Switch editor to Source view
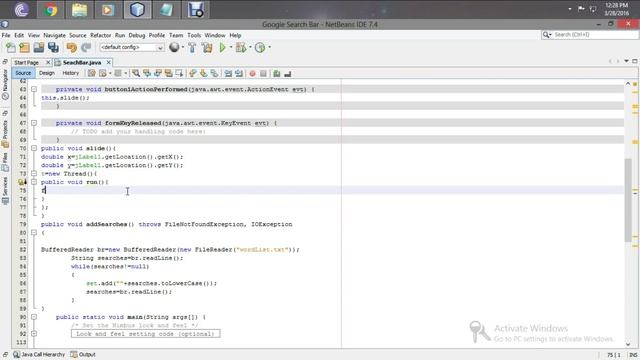The height and width of the screenshot is (360, 640). (x=23, y=73)
